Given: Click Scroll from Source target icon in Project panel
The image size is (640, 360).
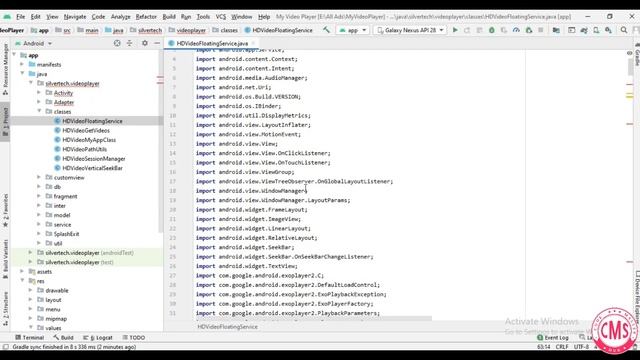Looking at the screenshot, I should [117, 43].
